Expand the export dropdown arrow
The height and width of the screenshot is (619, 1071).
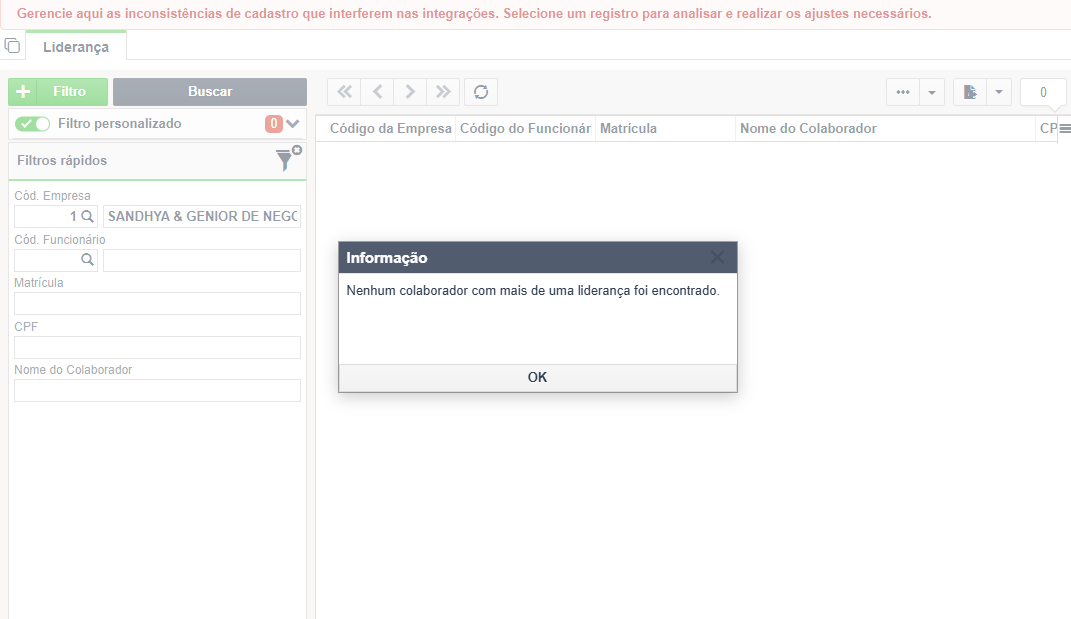coord(999,92)
